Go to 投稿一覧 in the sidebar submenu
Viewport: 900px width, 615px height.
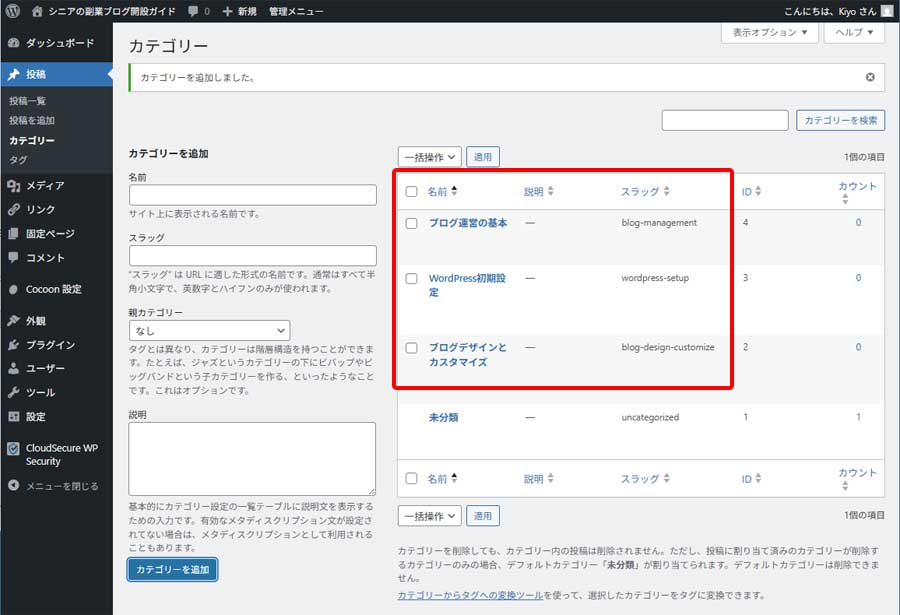(x=28, y=101)
